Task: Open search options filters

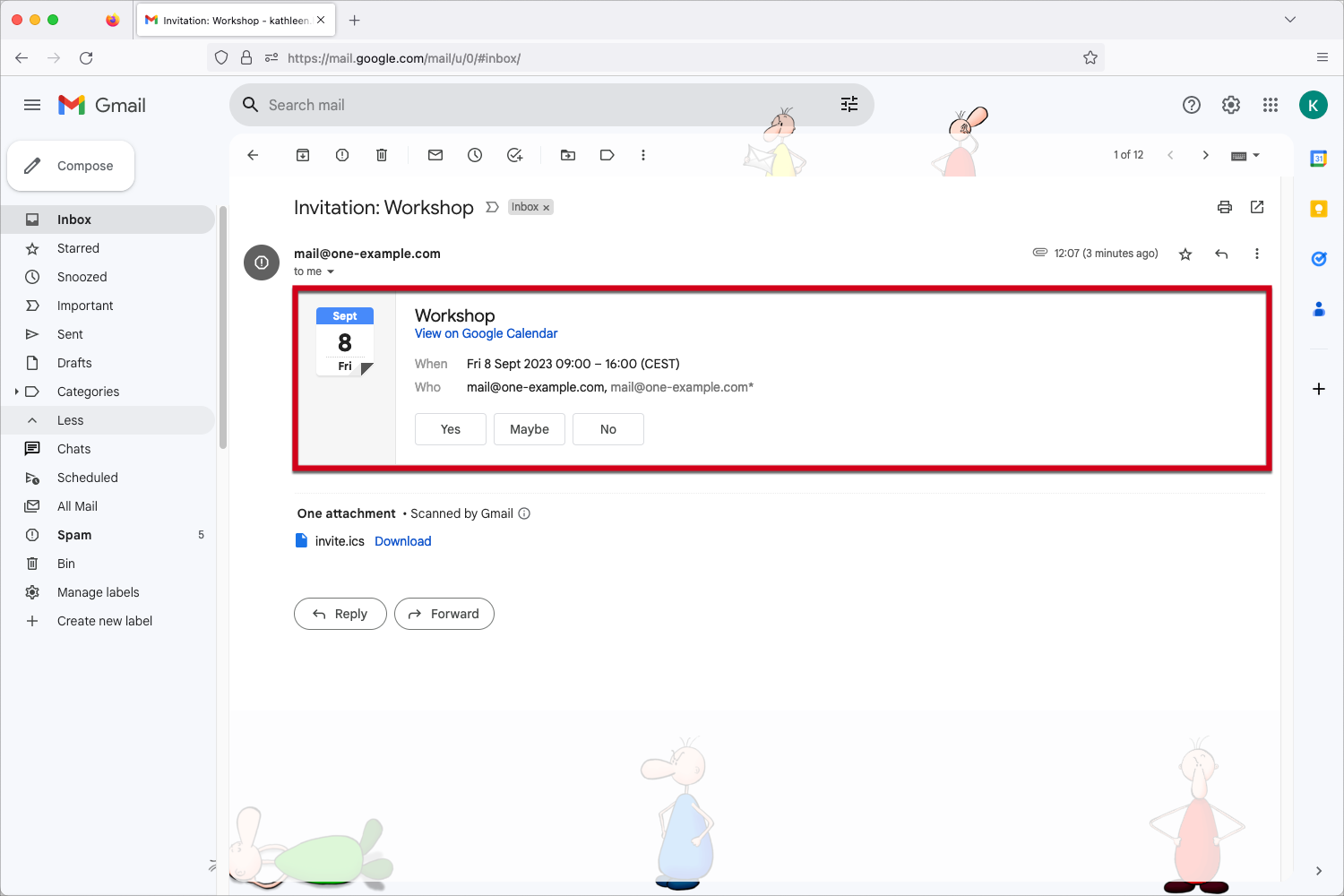Action: pos(849,104)
